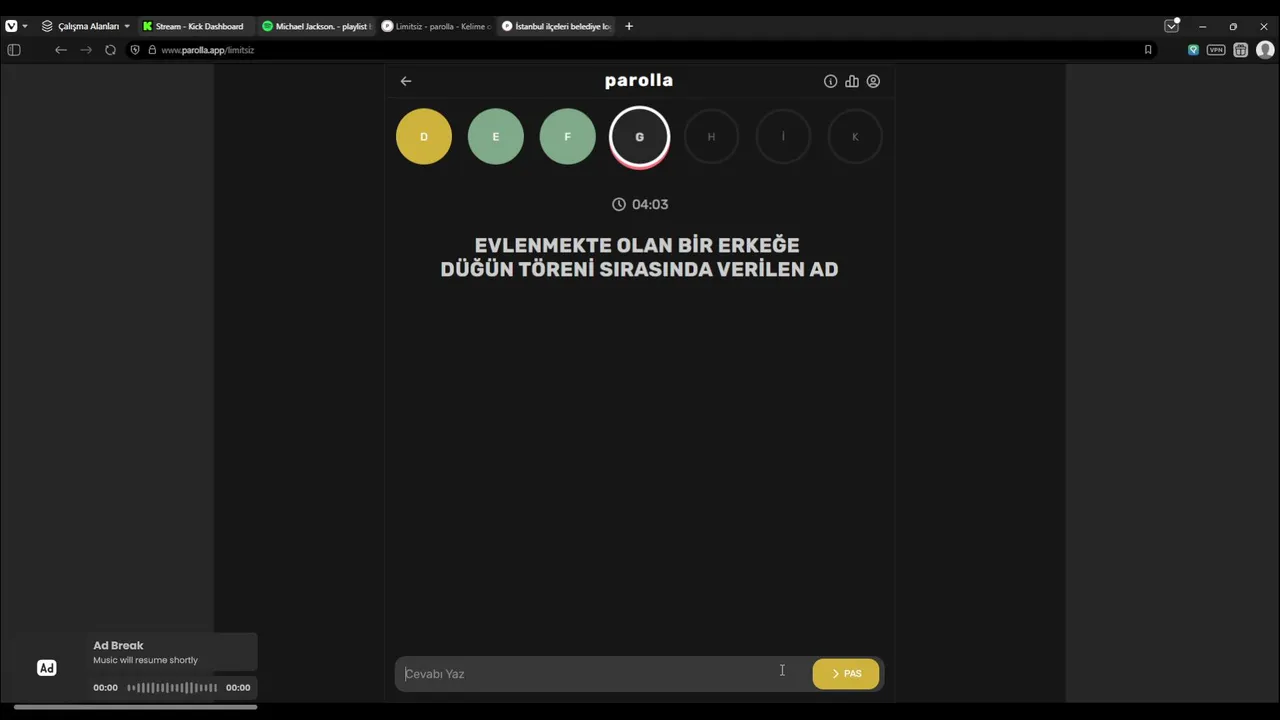Expand the Çalışma Alanları workspaces dropdown

(86, 26)
